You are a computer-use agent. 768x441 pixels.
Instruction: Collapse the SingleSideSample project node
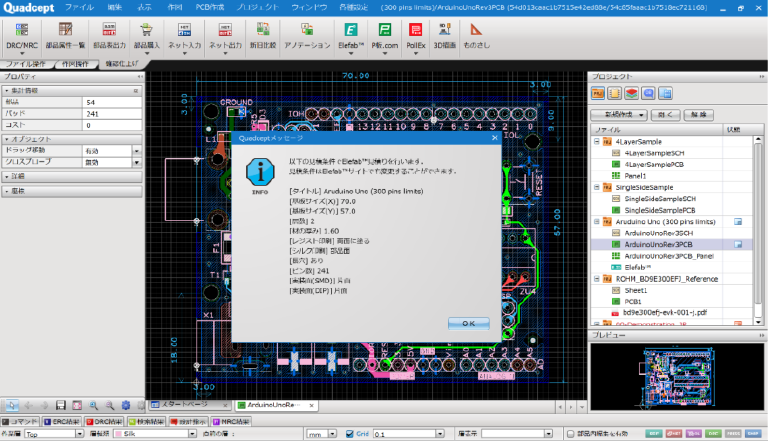pyautogui.click(x=597, y=187)
